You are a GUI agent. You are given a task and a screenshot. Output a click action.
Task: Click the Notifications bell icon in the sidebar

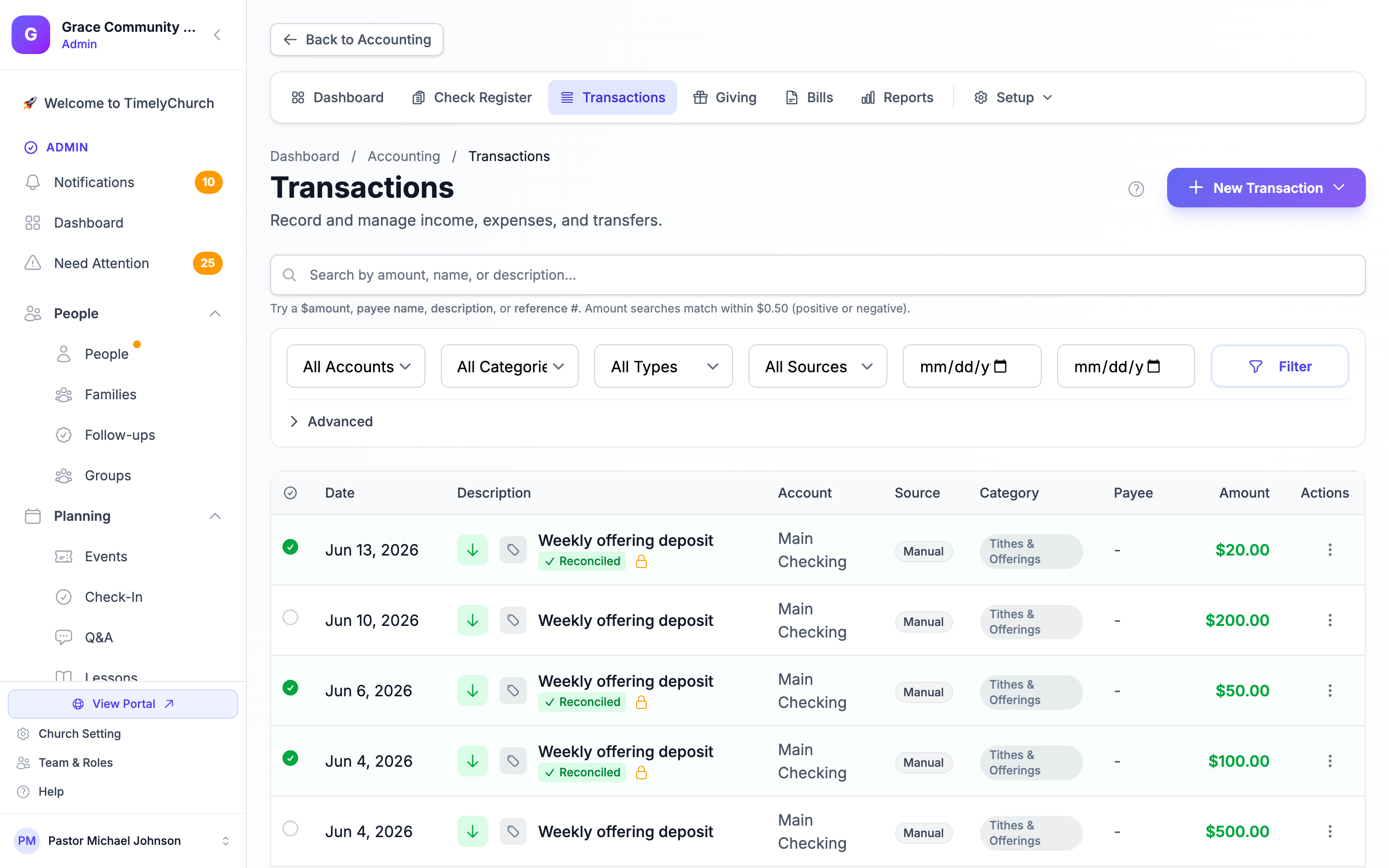[33, 183]
